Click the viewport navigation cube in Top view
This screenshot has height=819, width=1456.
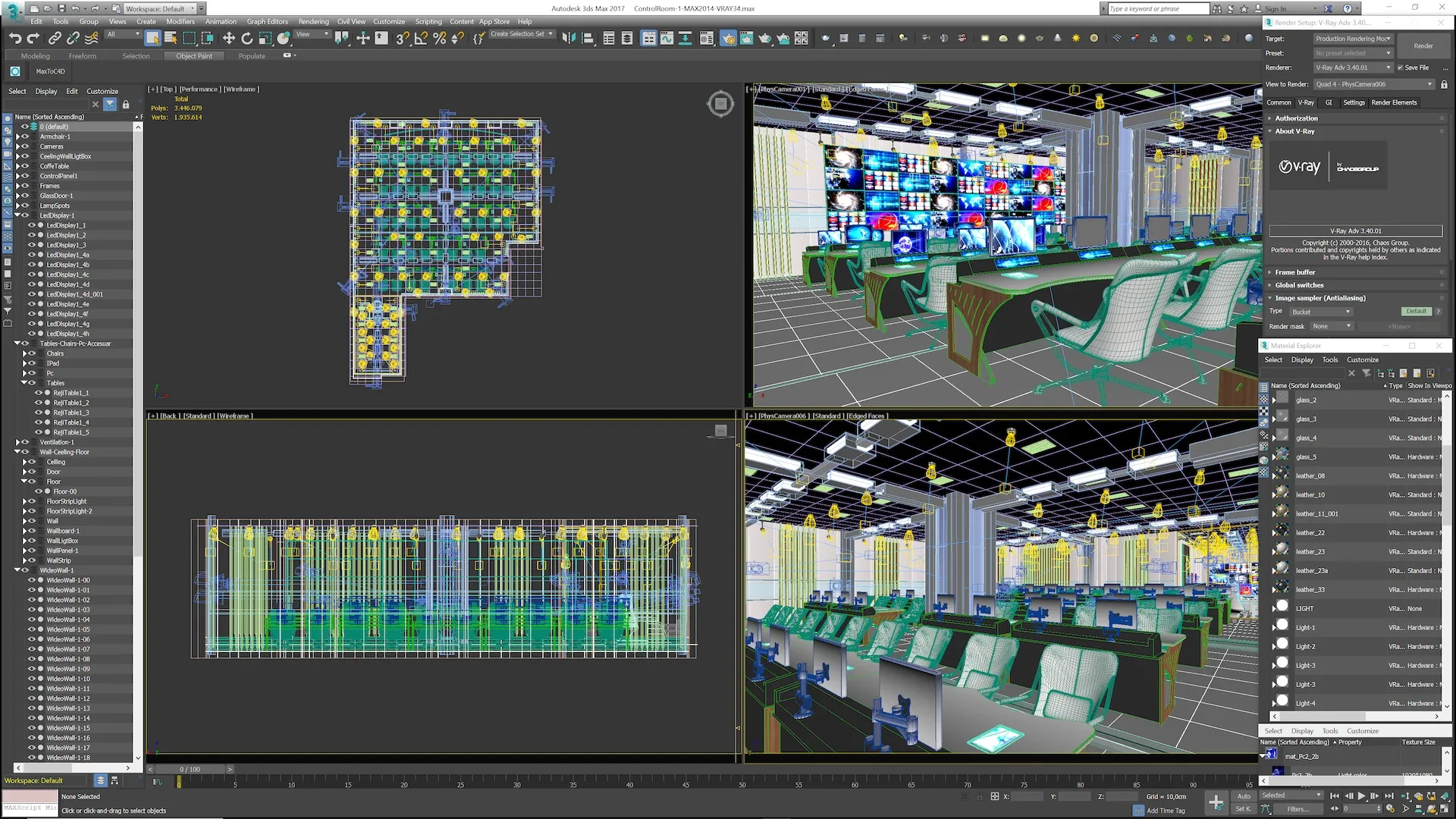(x=720, y=104)
